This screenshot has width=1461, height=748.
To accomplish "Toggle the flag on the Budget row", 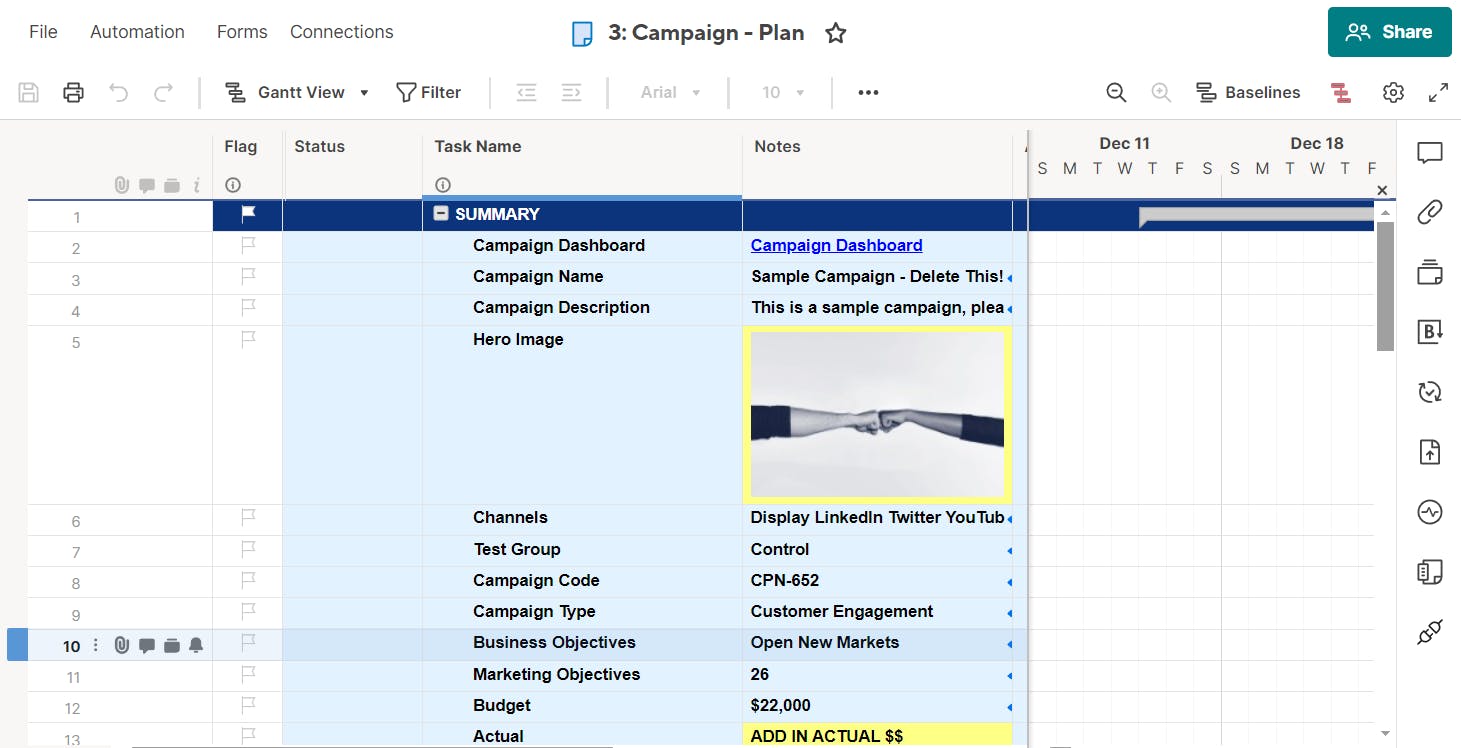I will [x=246, y=706].
